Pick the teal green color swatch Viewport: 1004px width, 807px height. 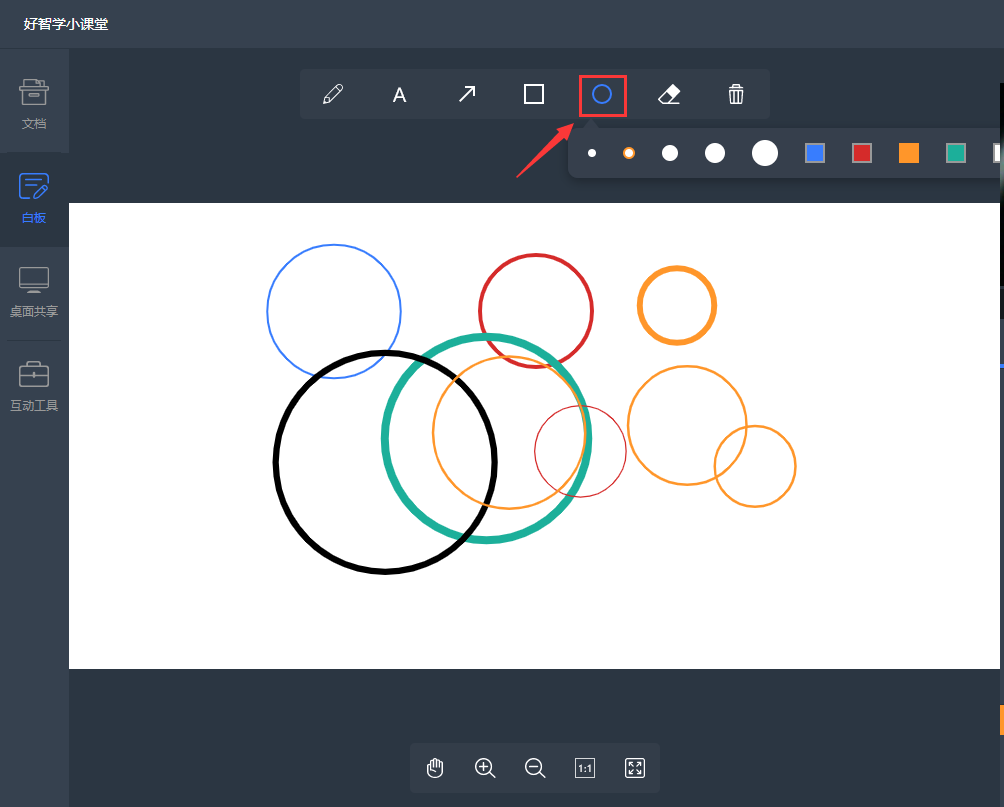956,153
